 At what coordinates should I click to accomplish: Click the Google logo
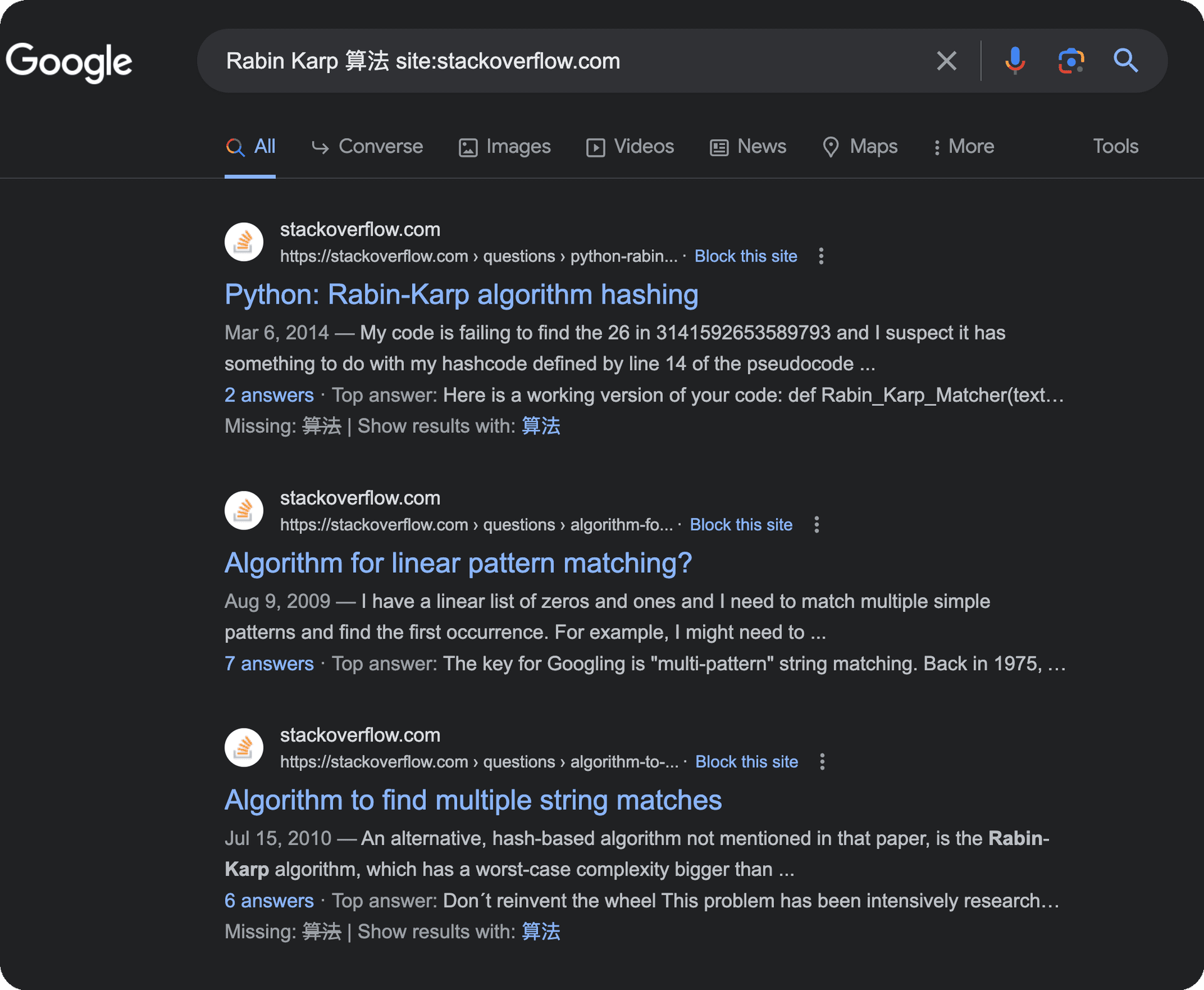pos(69,62)
